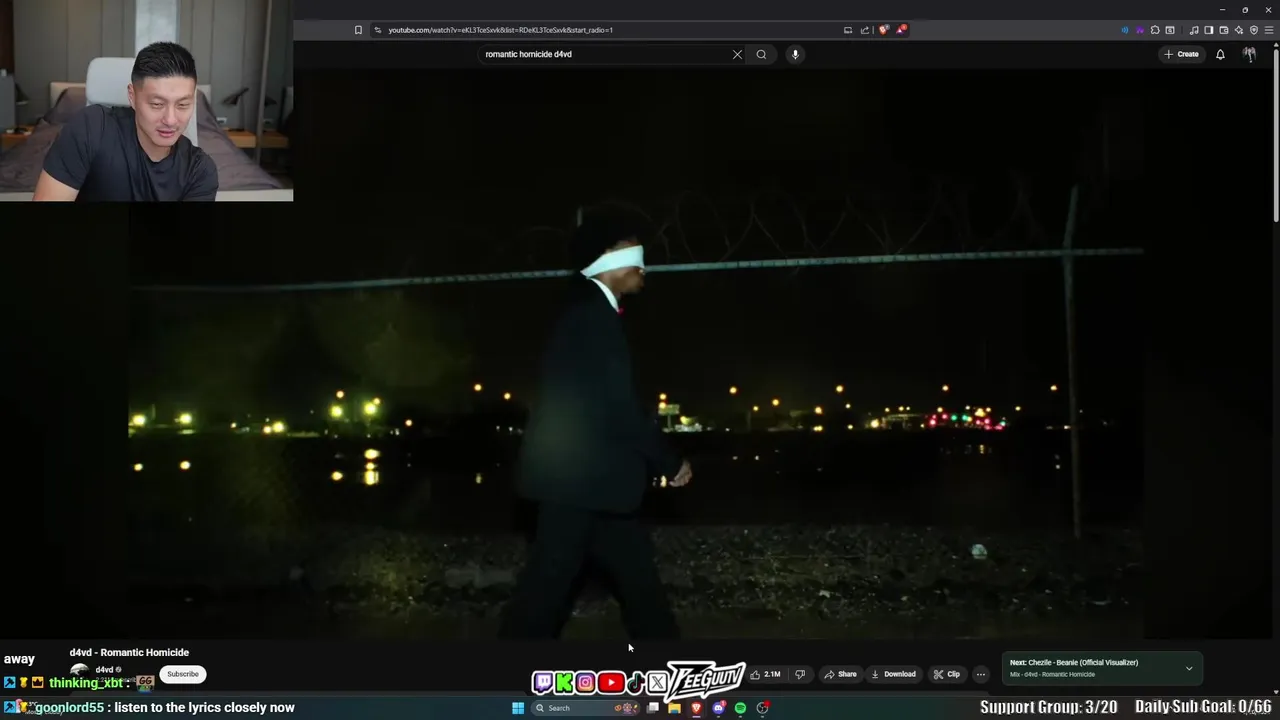Viewport: 1280px width, 720px height.
Task: Click chat username thinking_xbt
Action: pos(86,683)
